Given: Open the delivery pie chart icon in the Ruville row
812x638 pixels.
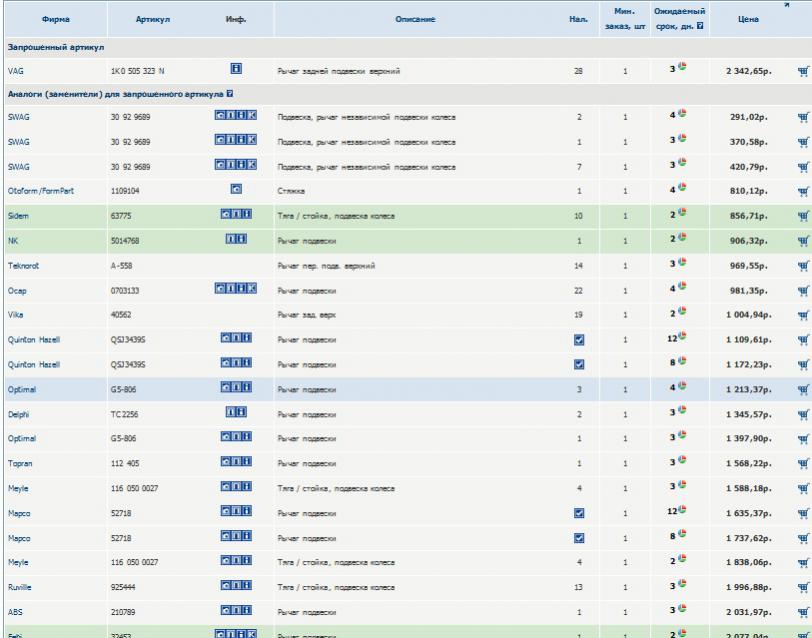Looking at the screenshot, I should point(682,584).
